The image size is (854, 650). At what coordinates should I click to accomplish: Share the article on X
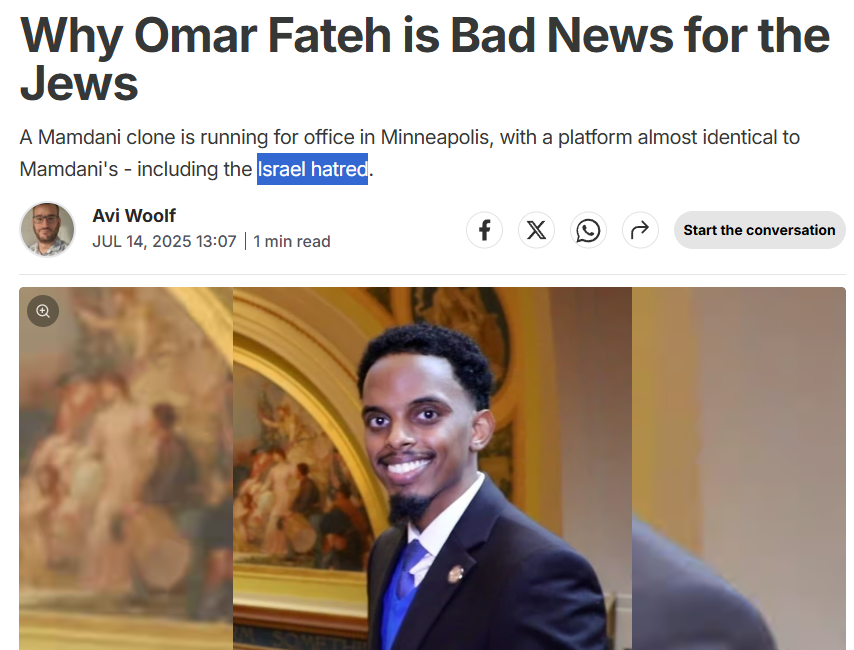click(536, 230)
